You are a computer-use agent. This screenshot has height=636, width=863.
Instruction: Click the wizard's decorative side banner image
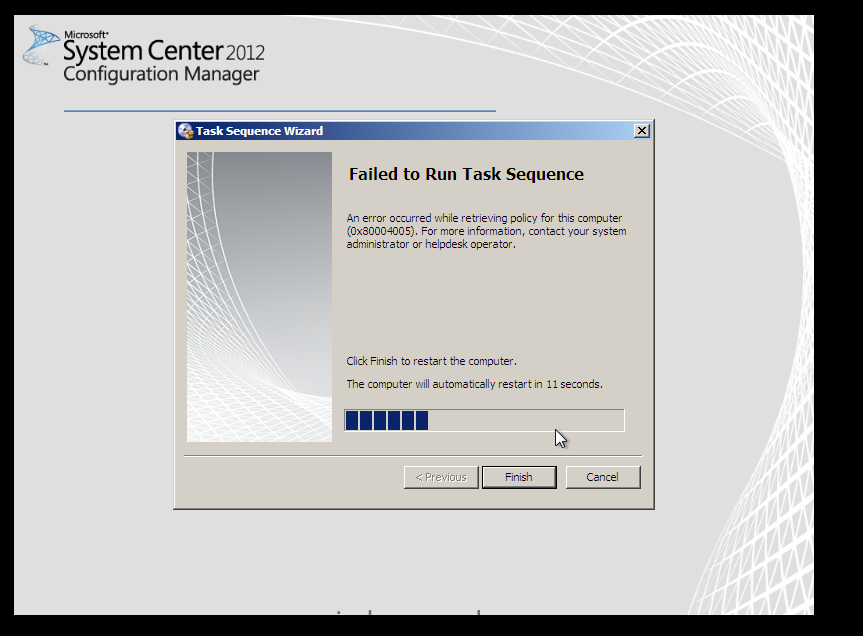[259, 297]
